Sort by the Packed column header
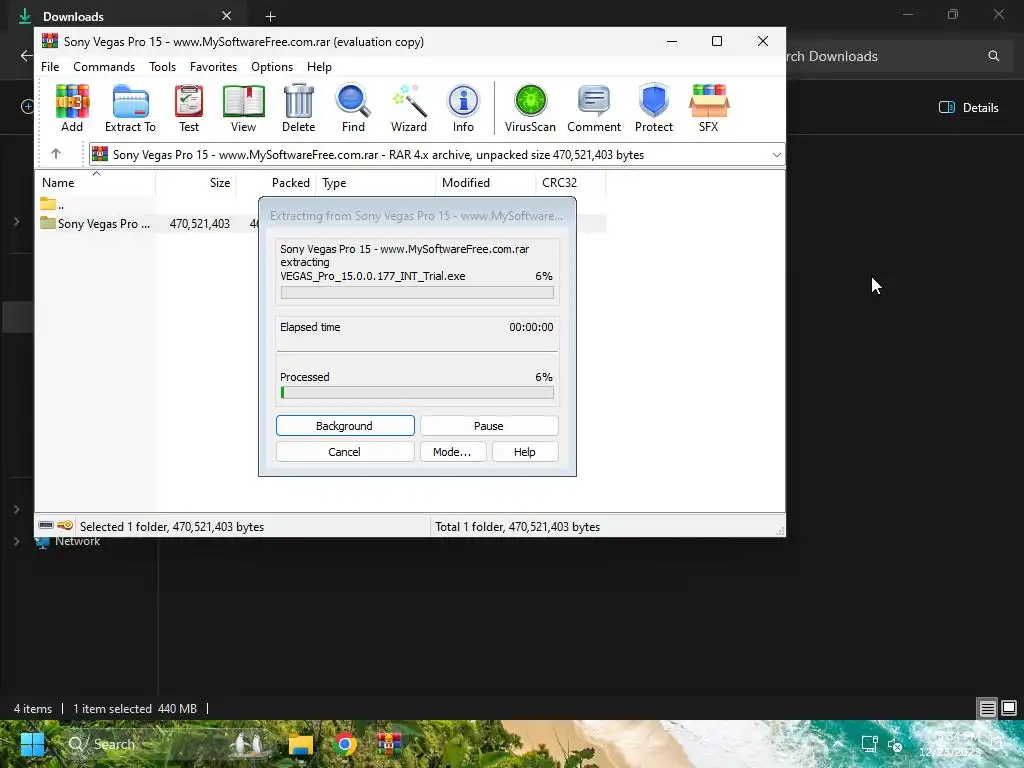 point(276,183)
